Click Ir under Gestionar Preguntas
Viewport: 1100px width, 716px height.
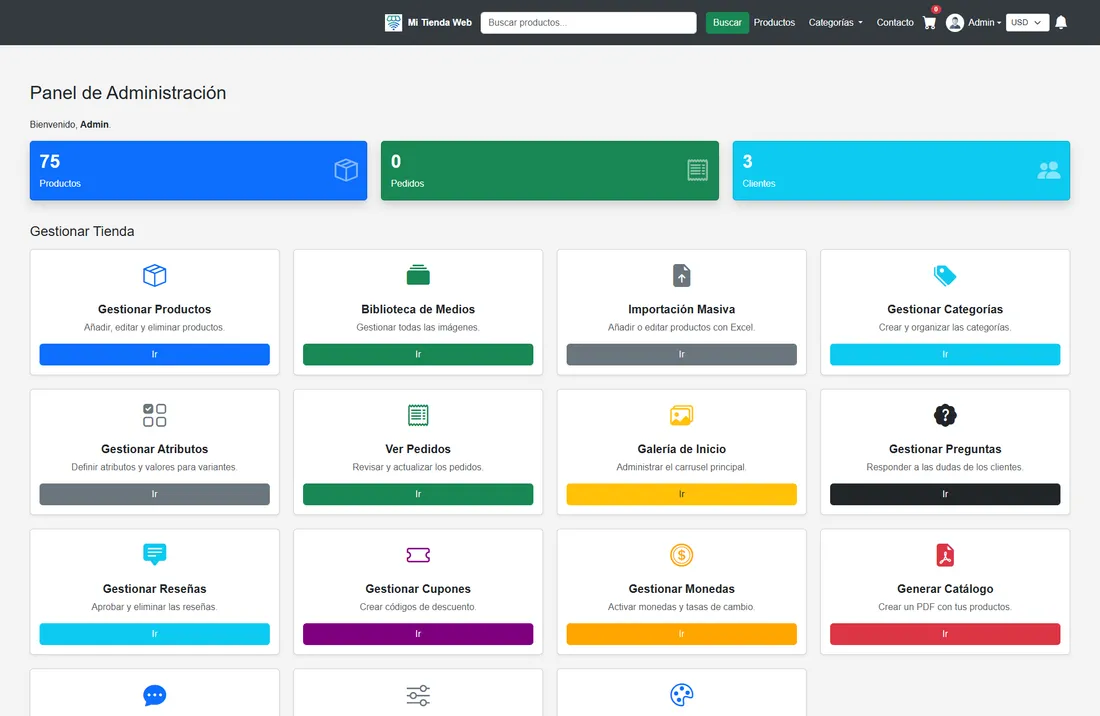coord(945,494)
